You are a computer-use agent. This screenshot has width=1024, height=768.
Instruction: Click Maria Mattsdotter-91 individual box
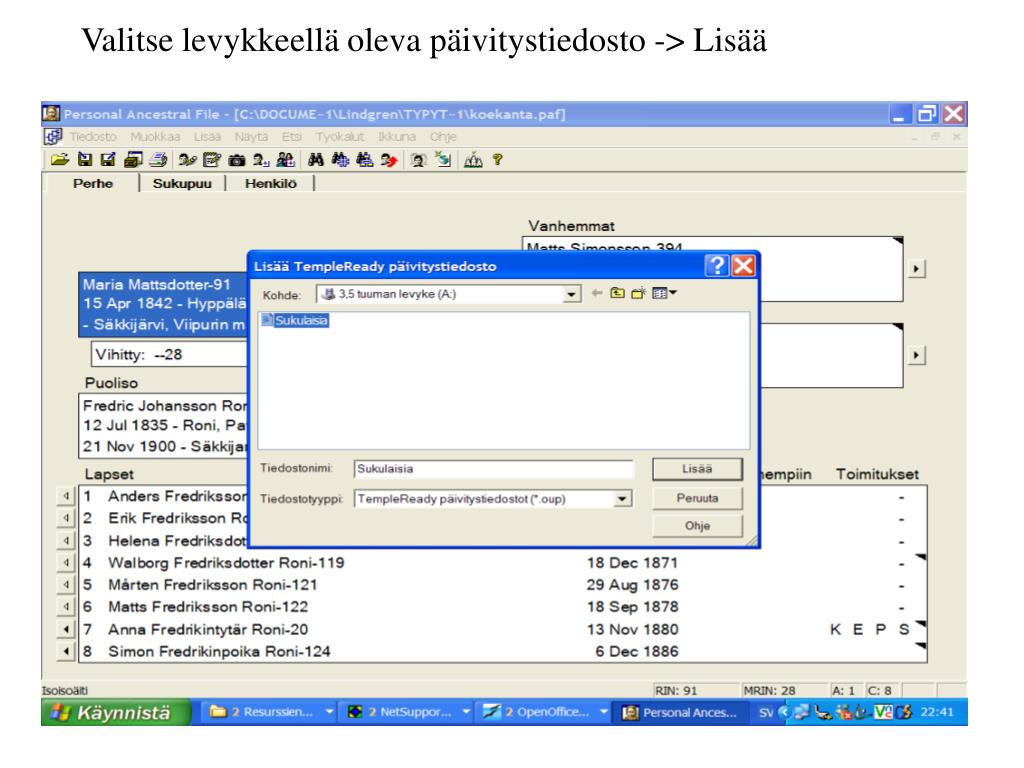tap(163, 304)
